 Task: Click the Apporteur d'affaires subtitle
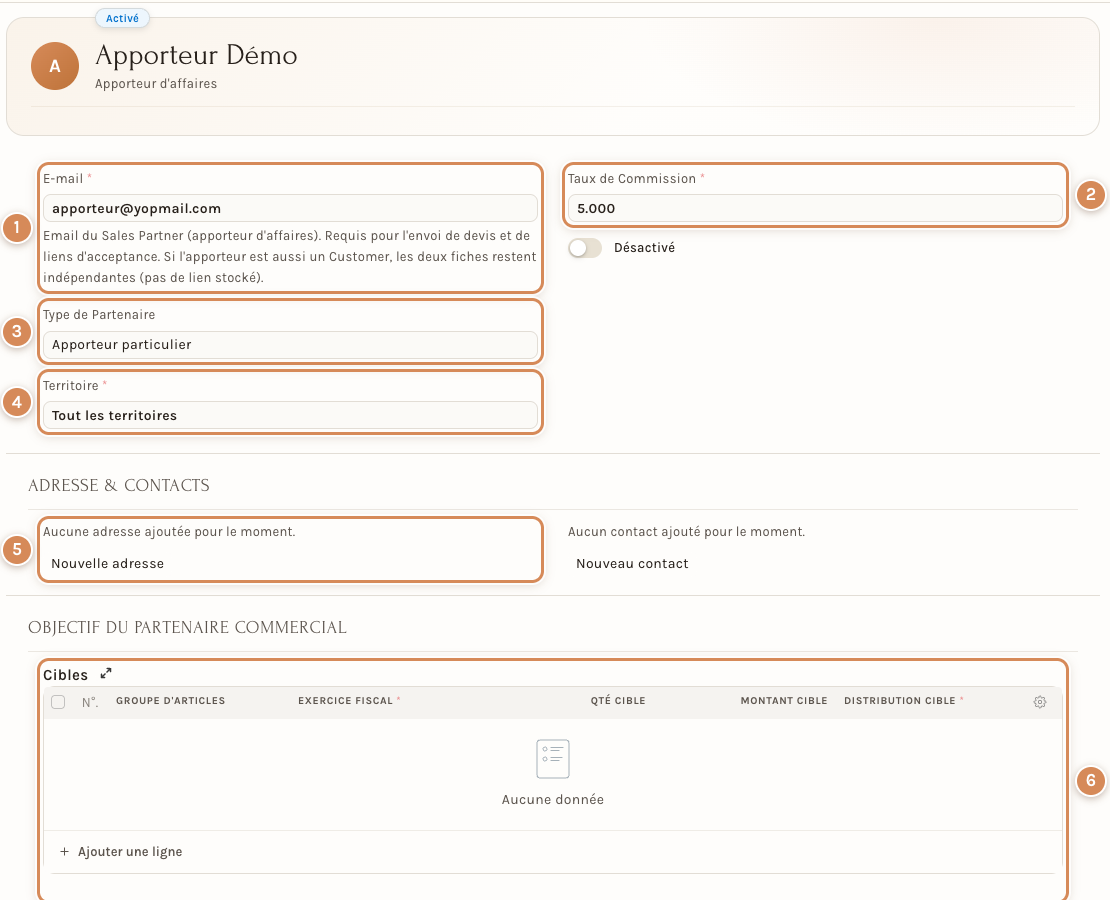coord(156,84)
